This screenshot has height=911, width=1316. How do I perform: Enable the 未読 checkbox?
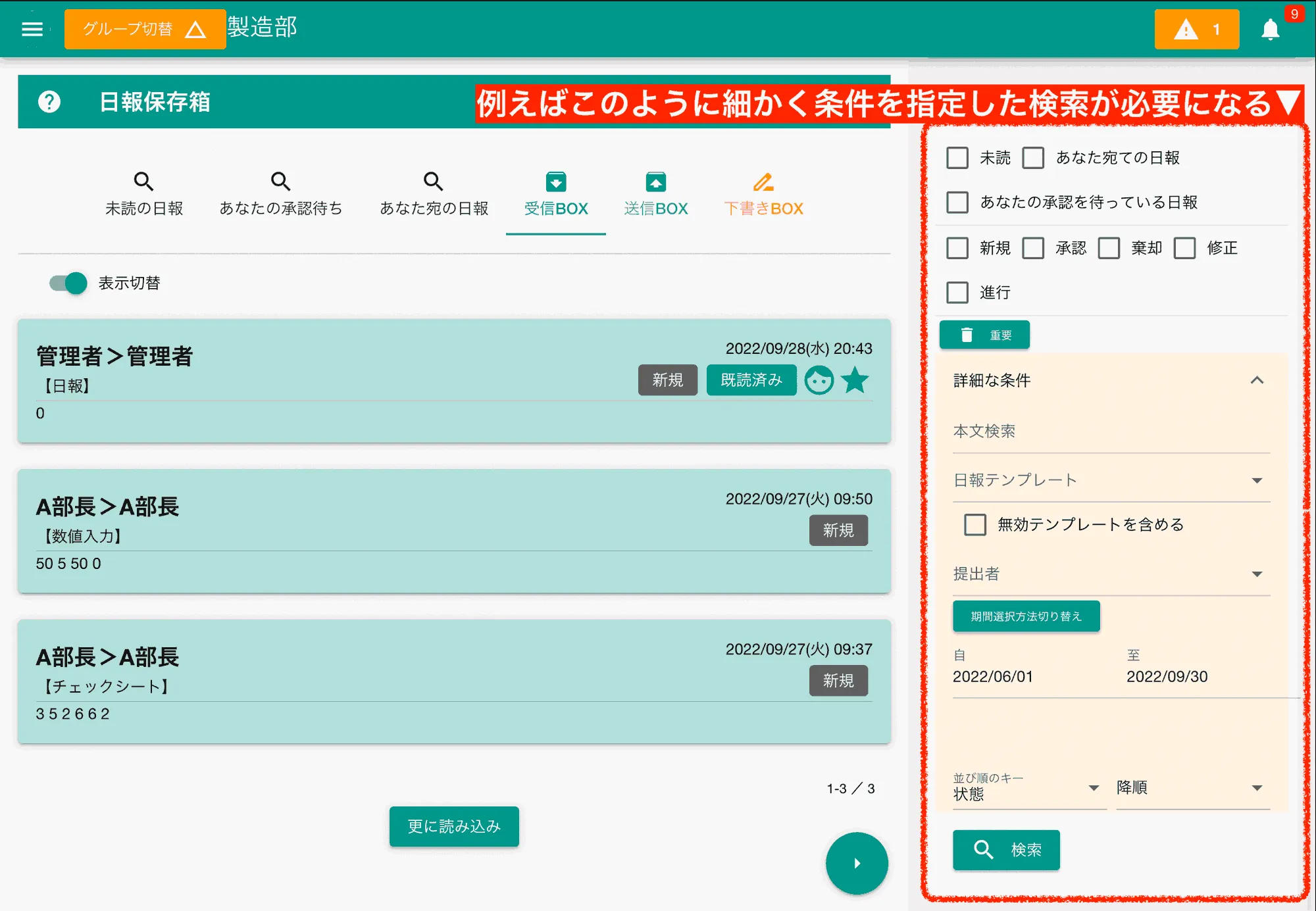pos(957,158)
